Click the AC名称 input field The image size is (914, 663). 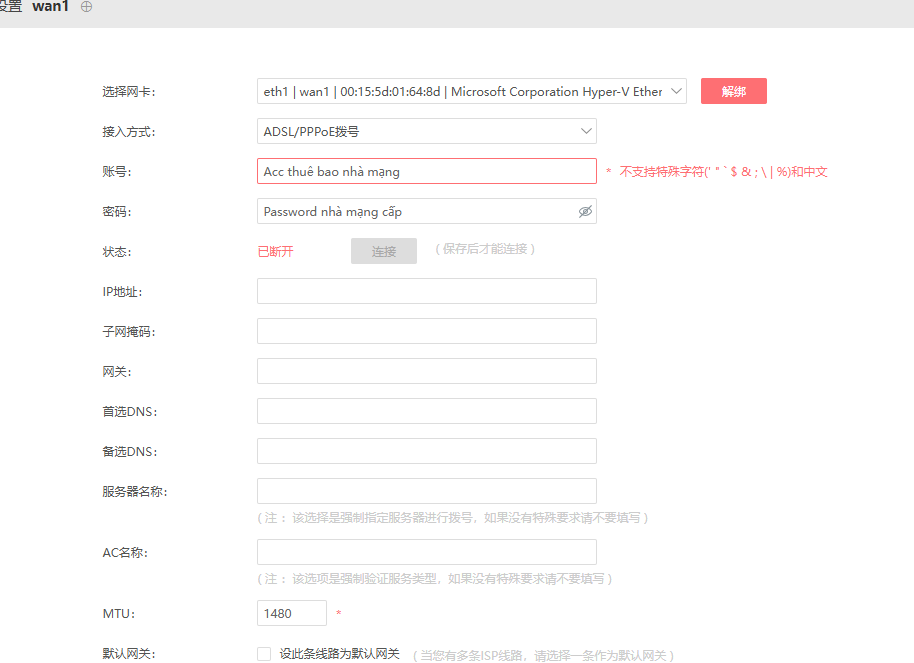[427, 552]
